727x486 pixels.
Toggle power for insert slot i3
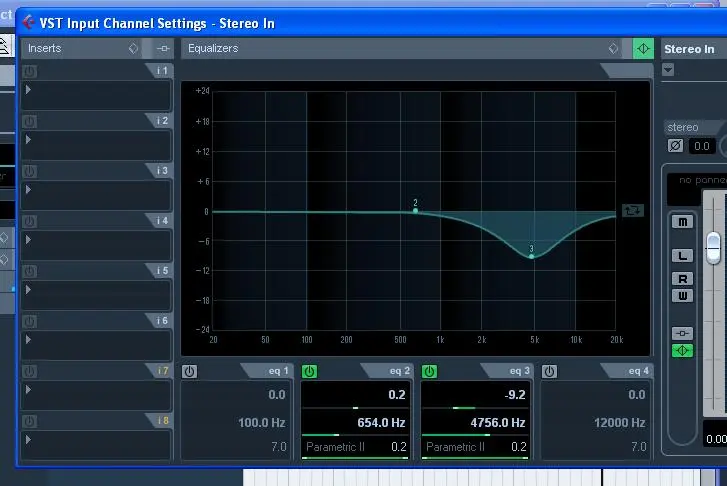click(x=30, y=172)
